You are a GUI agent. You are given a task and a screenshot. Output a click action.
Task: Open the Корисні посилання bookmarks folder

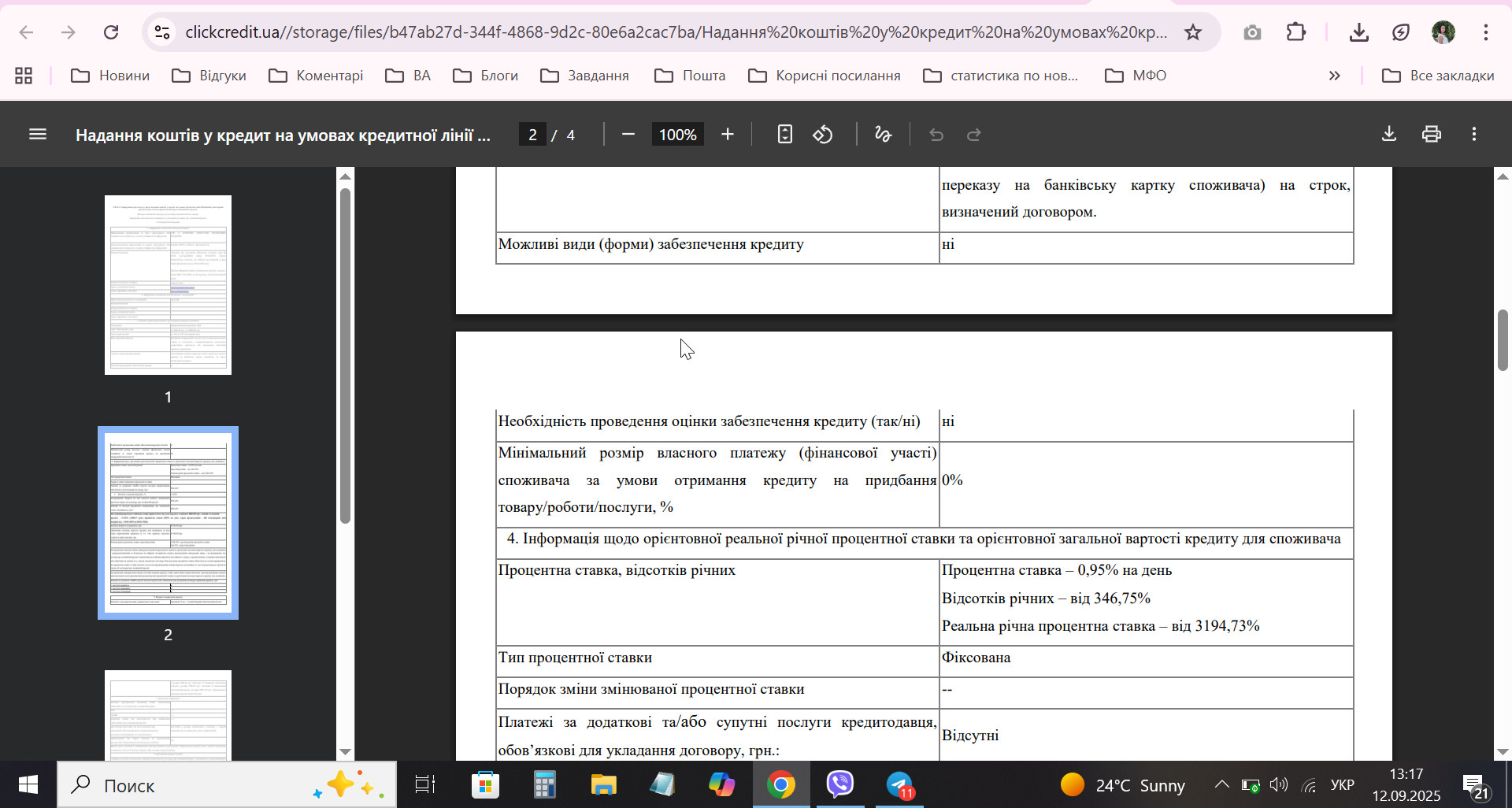click(x=825, y=76)
